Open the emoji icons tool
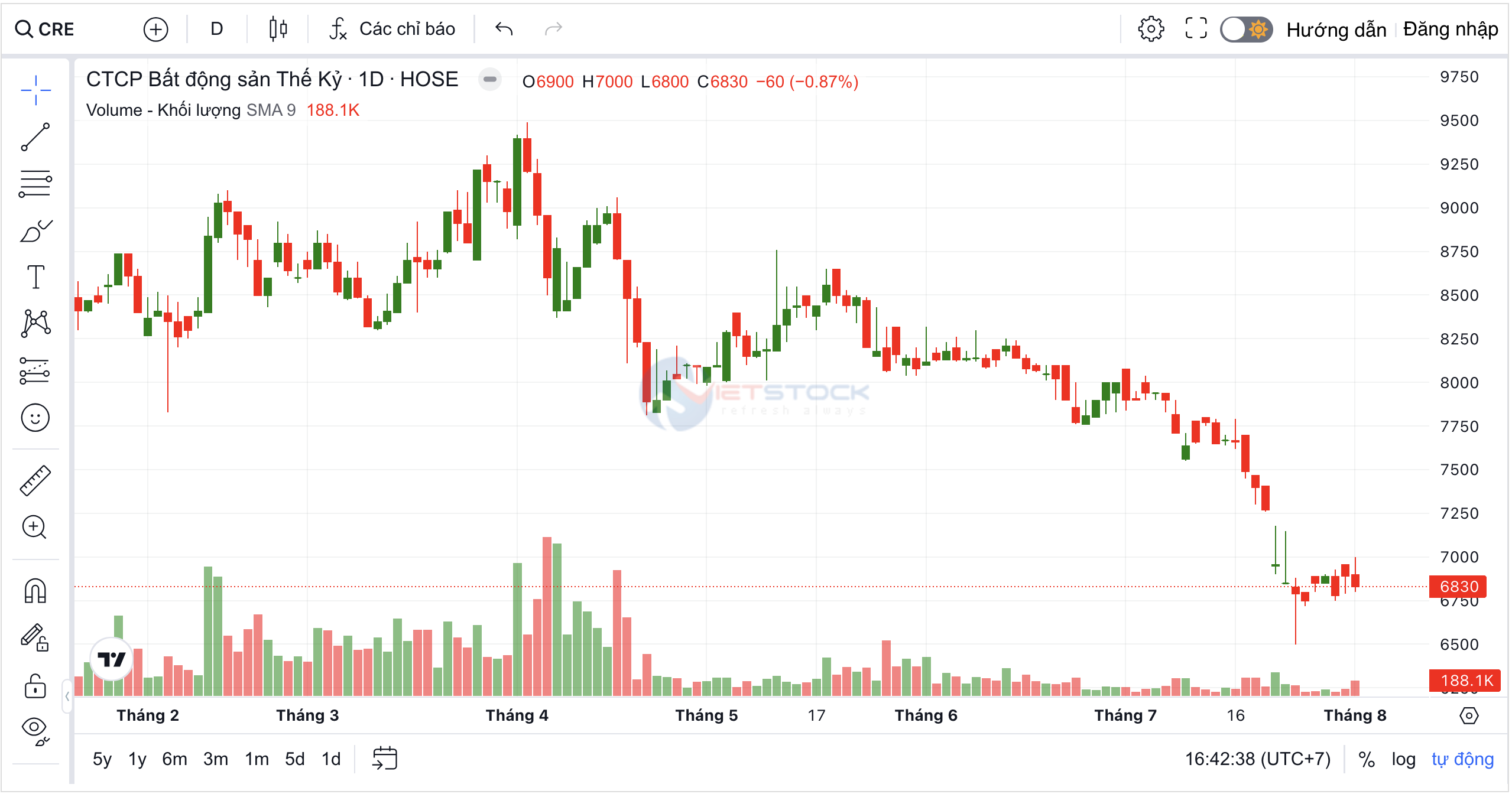Screen dimensions: 1512x794 tap(35, 418)
